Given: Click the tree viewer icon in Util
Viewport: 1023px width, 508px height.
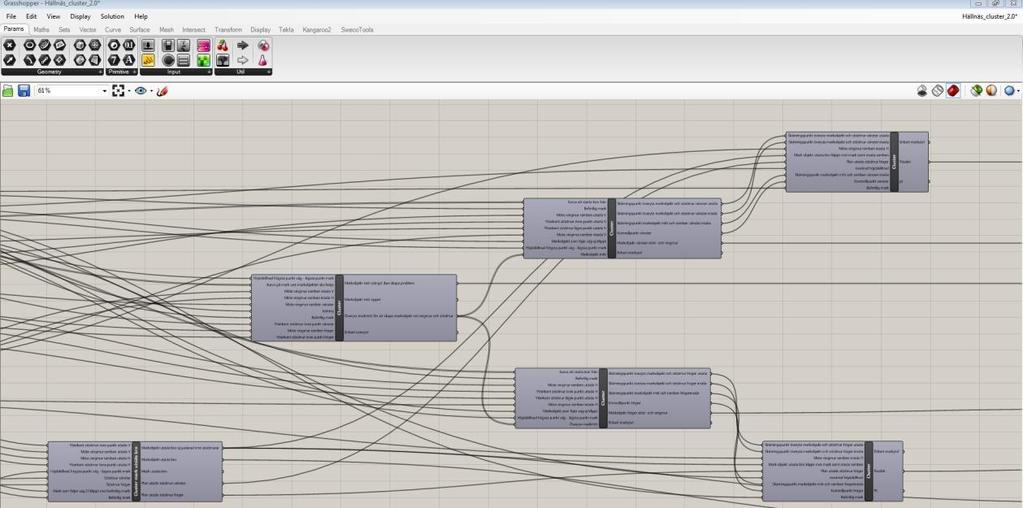Looking at the screenshot, I should [223, 61].
